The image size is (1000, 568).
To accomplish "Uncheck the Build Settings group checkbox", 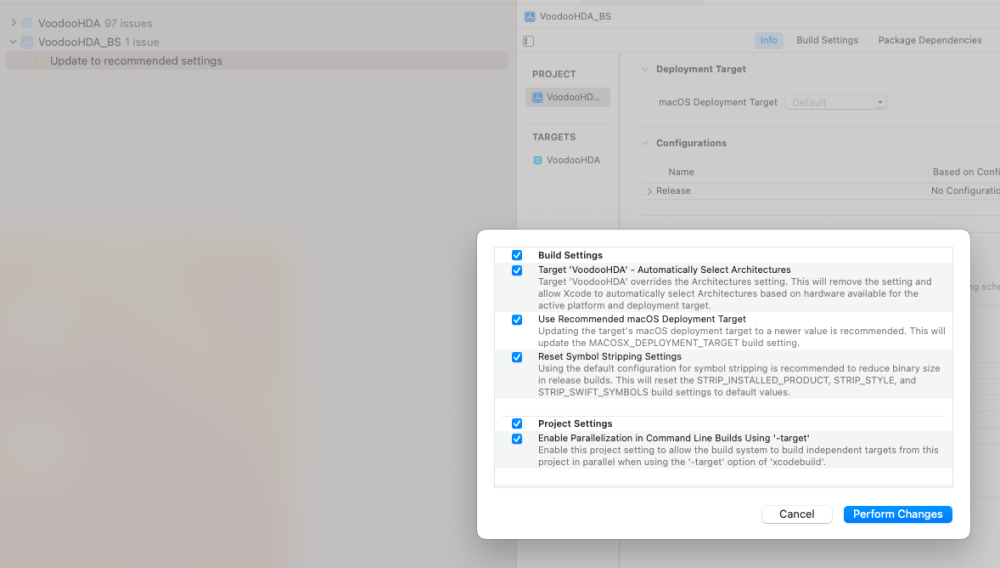I will (517, 255).
